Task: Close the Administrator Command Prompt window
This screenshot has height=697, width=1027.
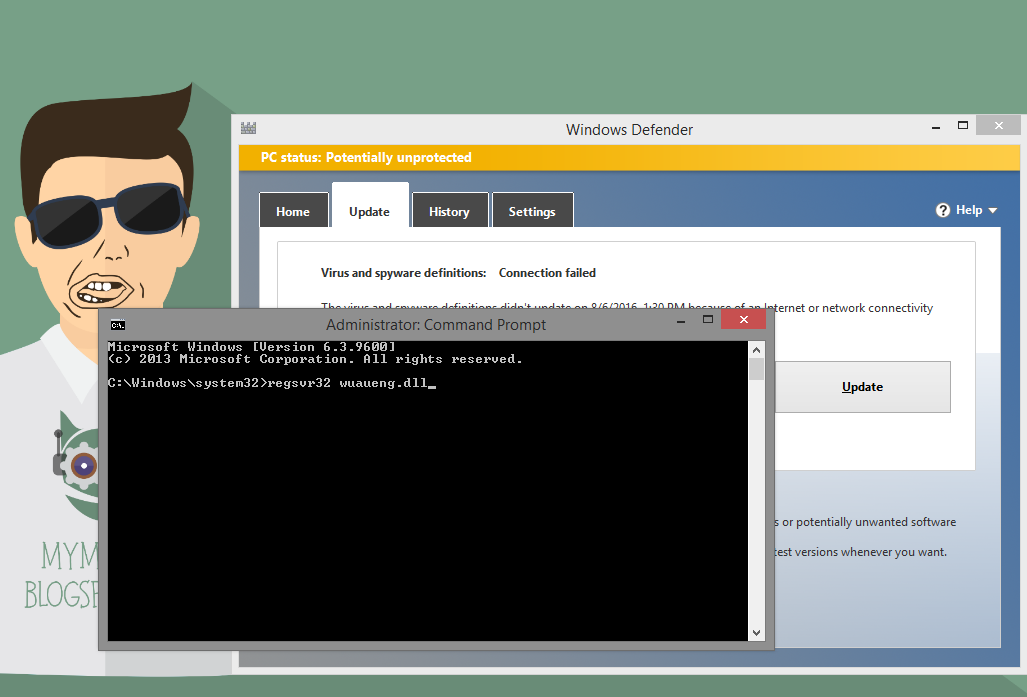Action: (743, 319)
